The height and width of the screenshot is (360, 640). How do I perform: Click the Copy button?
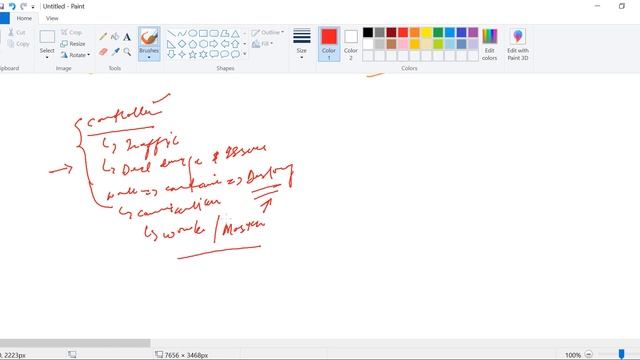(18, 44)
